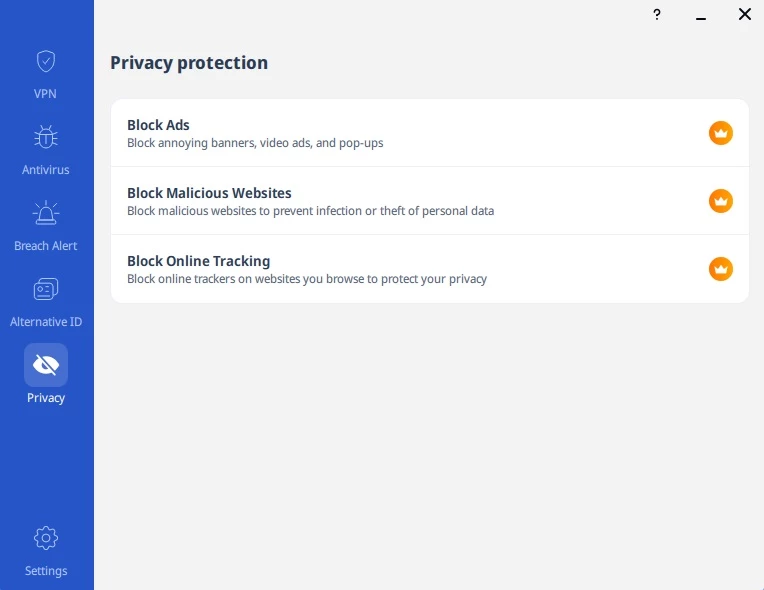
Task: Open help via the question mark
Action: pos(657,14)
